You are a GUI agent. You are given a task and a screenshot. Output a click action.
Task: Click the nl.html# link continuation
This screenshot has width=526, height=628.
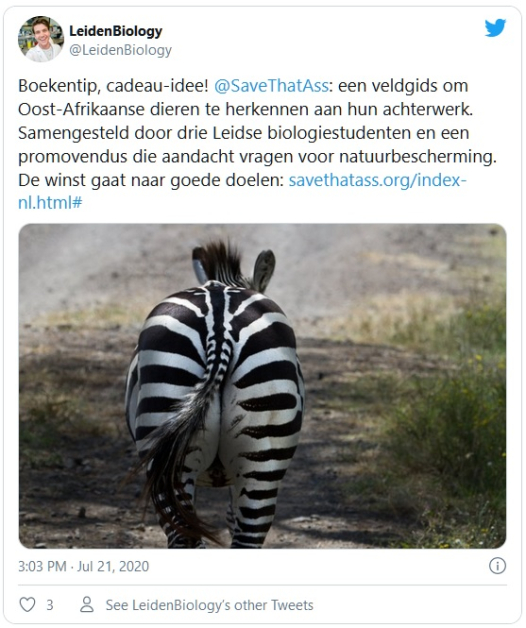50,203
